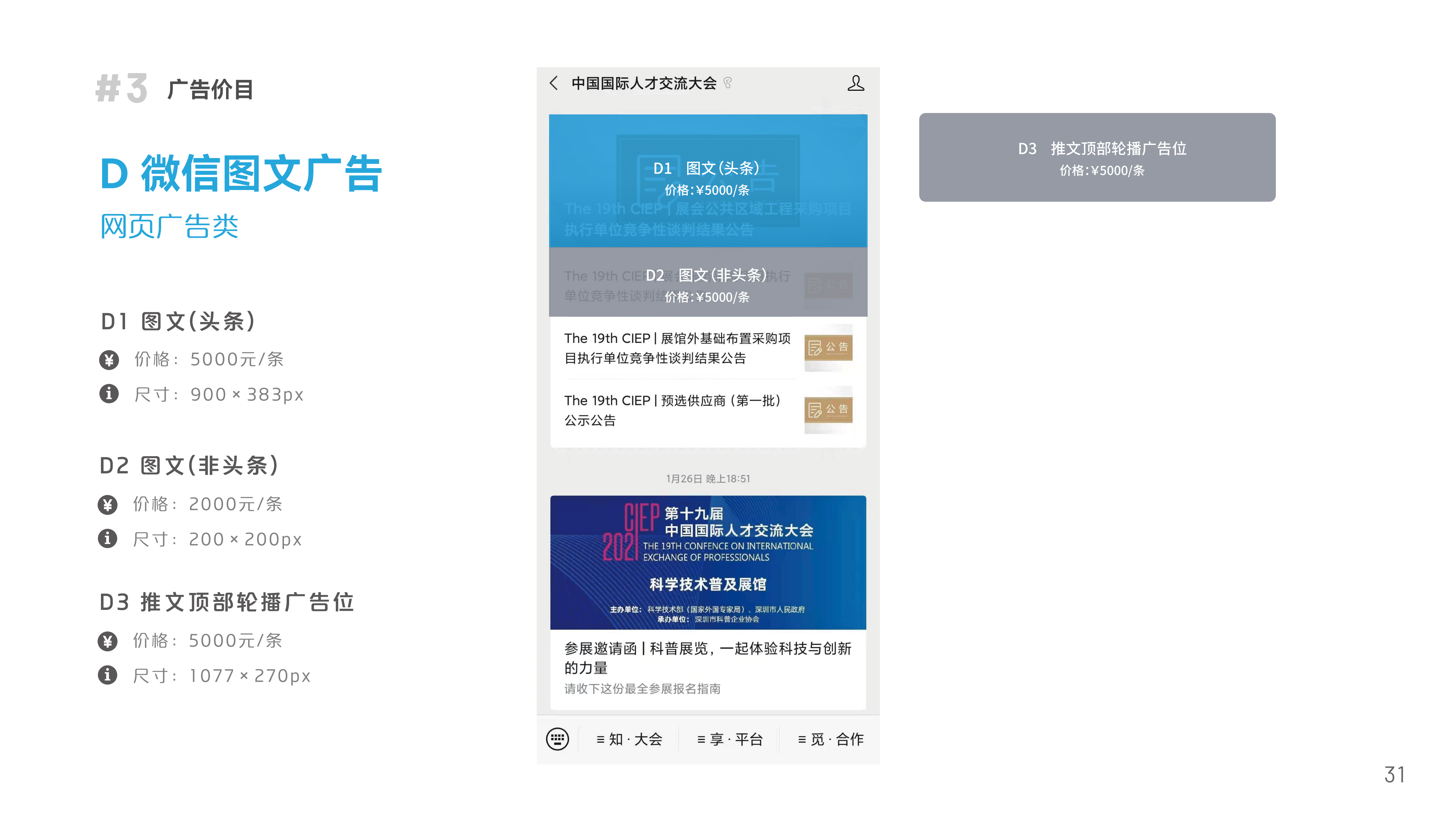Click the 广告价目 section title
The height and width of the screenshot is (819, 1456).
pyautogui.click(x=210, y=89)
